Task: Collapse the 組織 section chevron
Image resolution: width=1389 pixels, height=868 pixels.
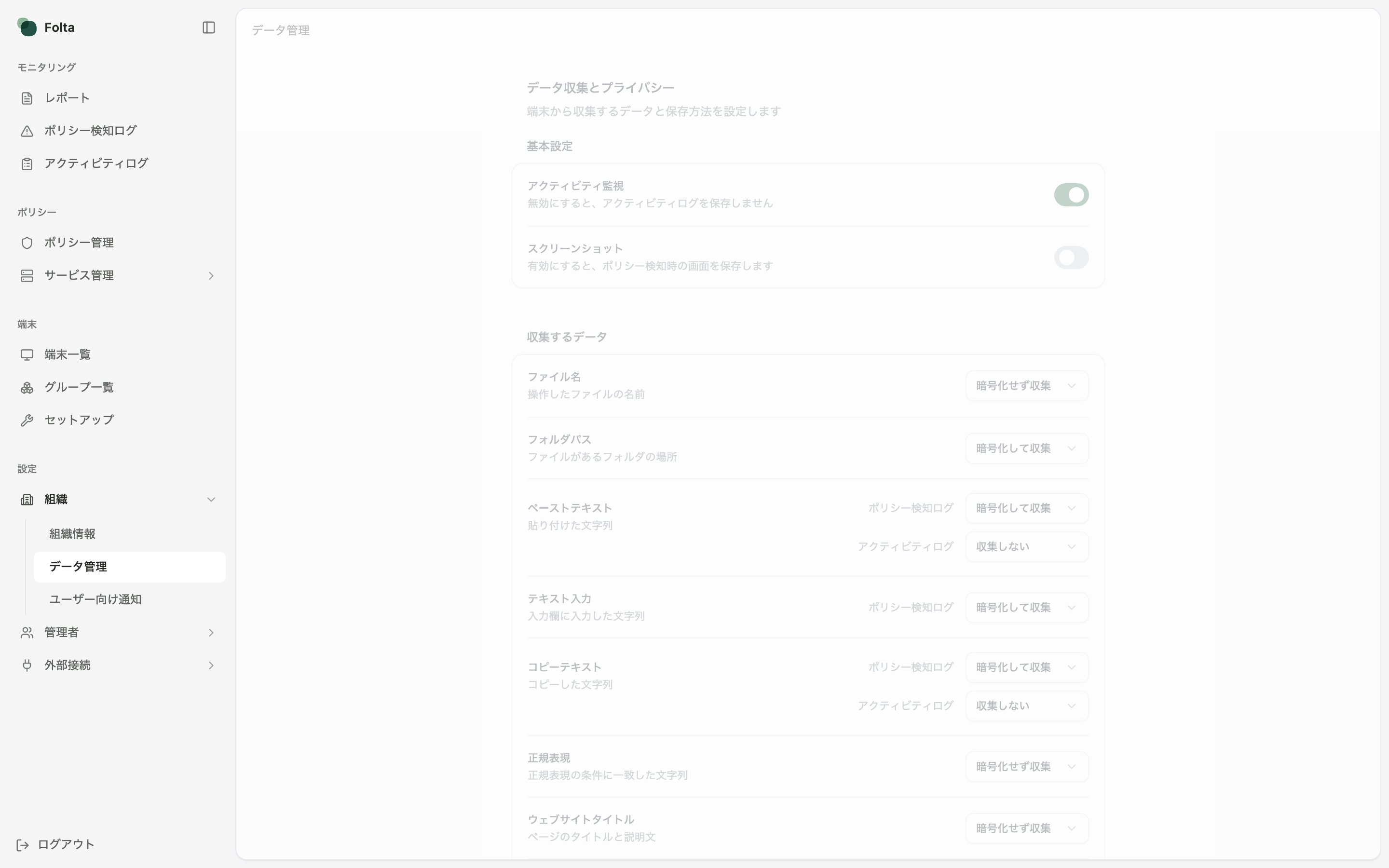Action: (211, 500)
